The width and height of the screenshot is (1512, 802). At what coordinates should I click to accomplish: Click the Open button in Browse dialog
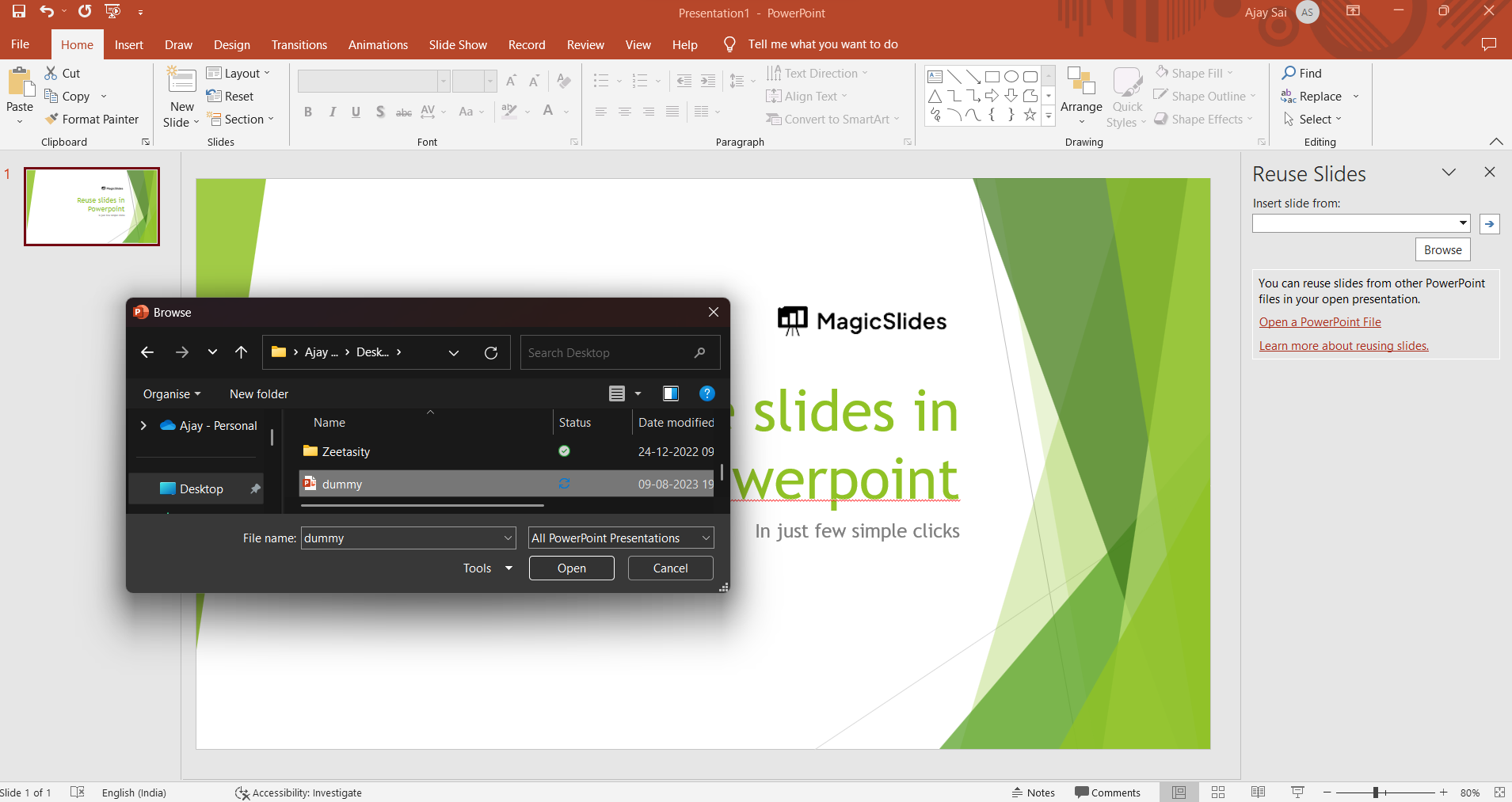[x=571, y=568]
